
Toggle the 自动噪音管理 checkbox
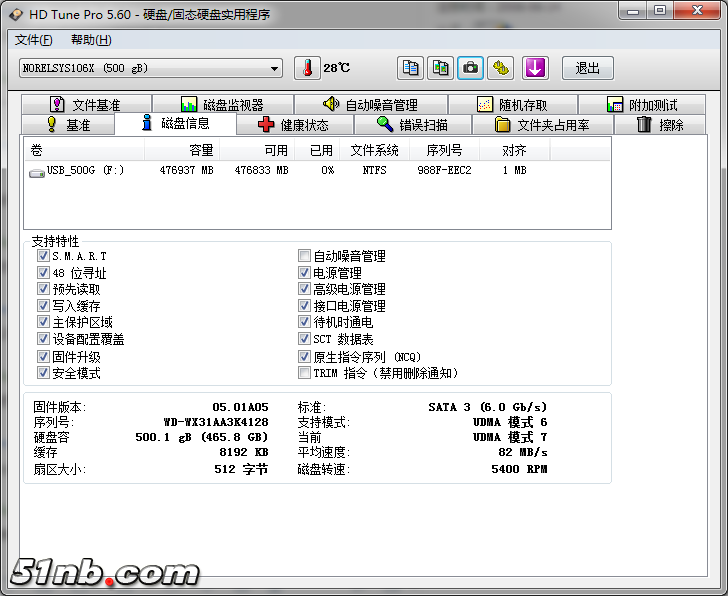(x=305, y=257)
